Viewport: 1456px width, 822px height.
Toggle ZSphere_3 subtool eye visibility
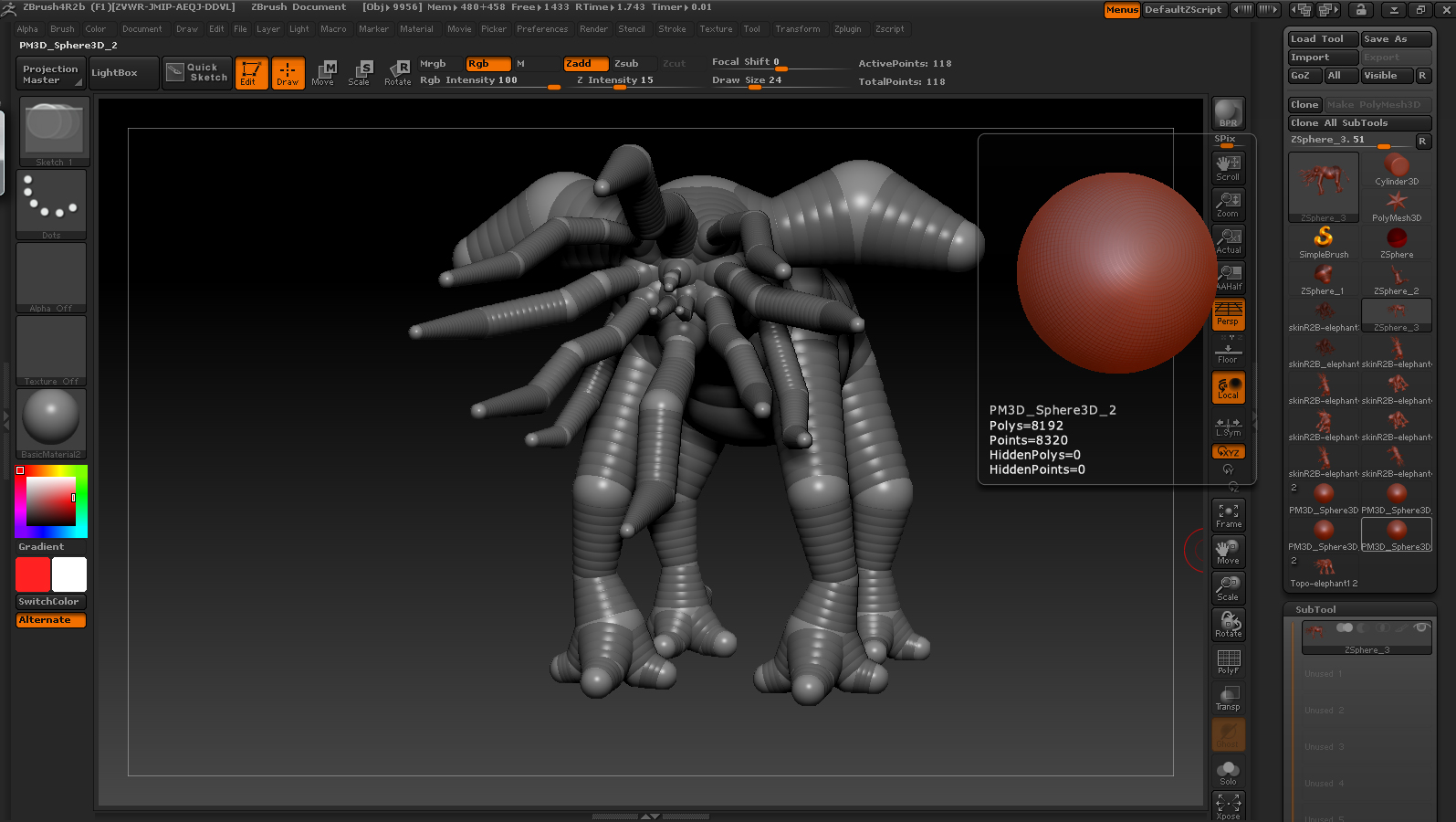[x=1421, y=627]
